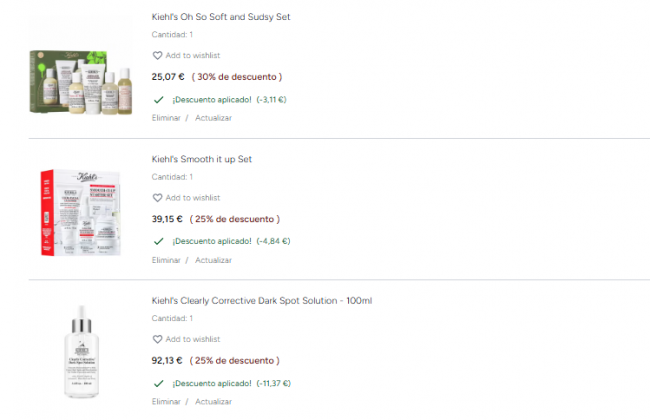Click discount checkmark icon for Dark Spot Solution
Screen dimensions: 650x420
(x=158, y=383)
